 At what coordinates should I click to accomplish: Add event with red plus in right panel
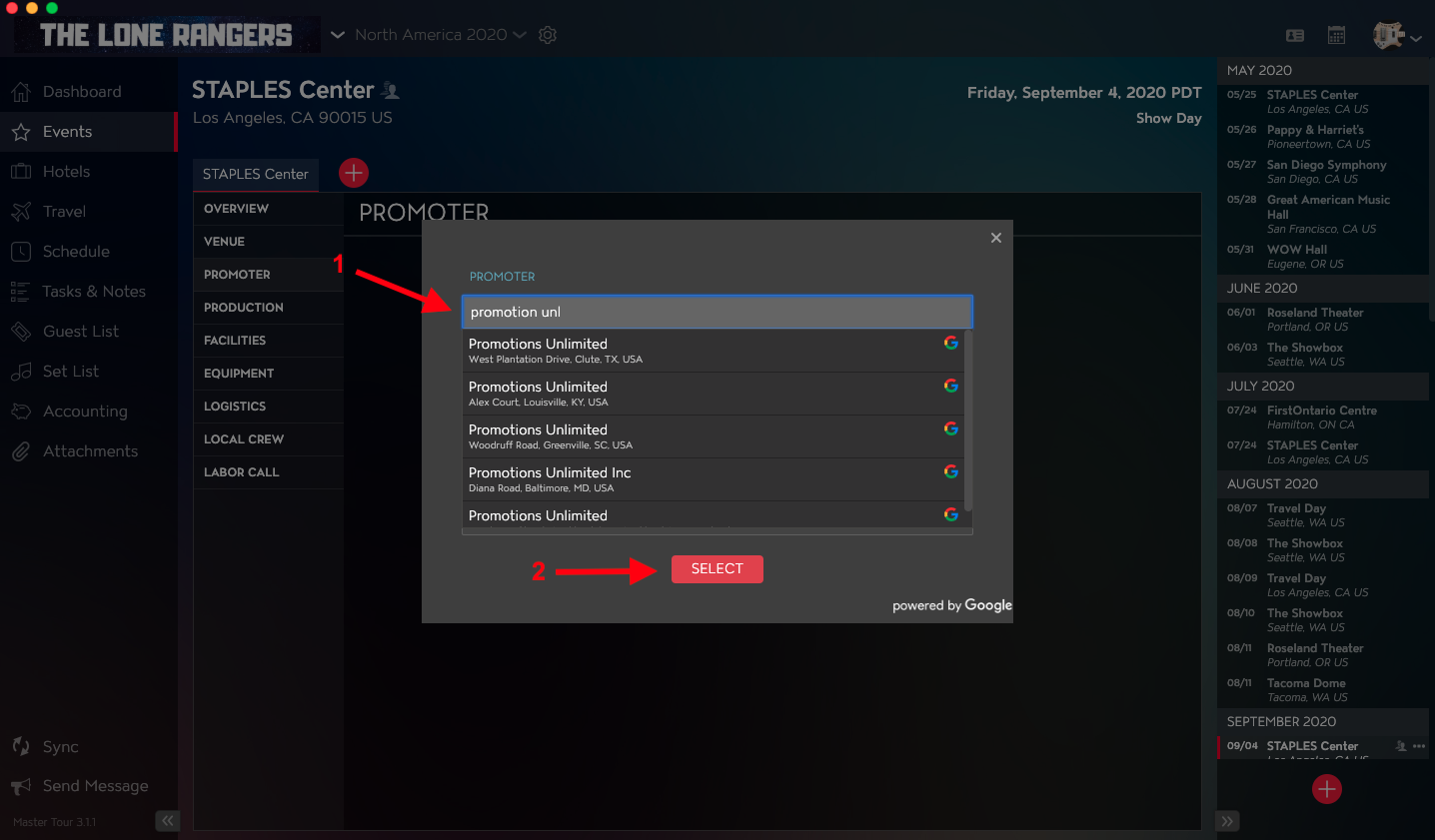(1327, 789)
